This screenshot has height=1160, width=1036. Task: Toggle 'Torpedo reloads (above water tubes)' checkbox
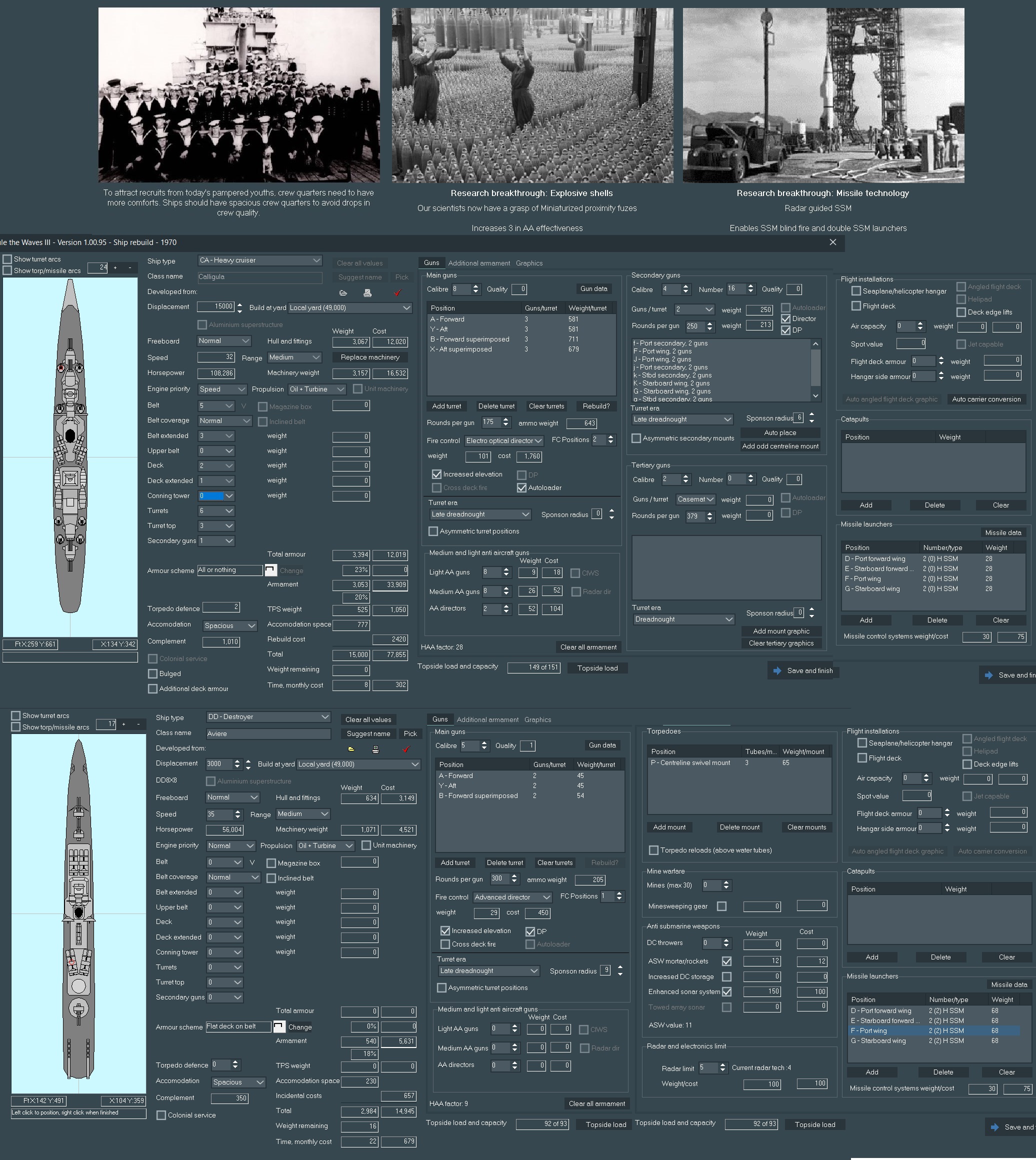(654, 850)
